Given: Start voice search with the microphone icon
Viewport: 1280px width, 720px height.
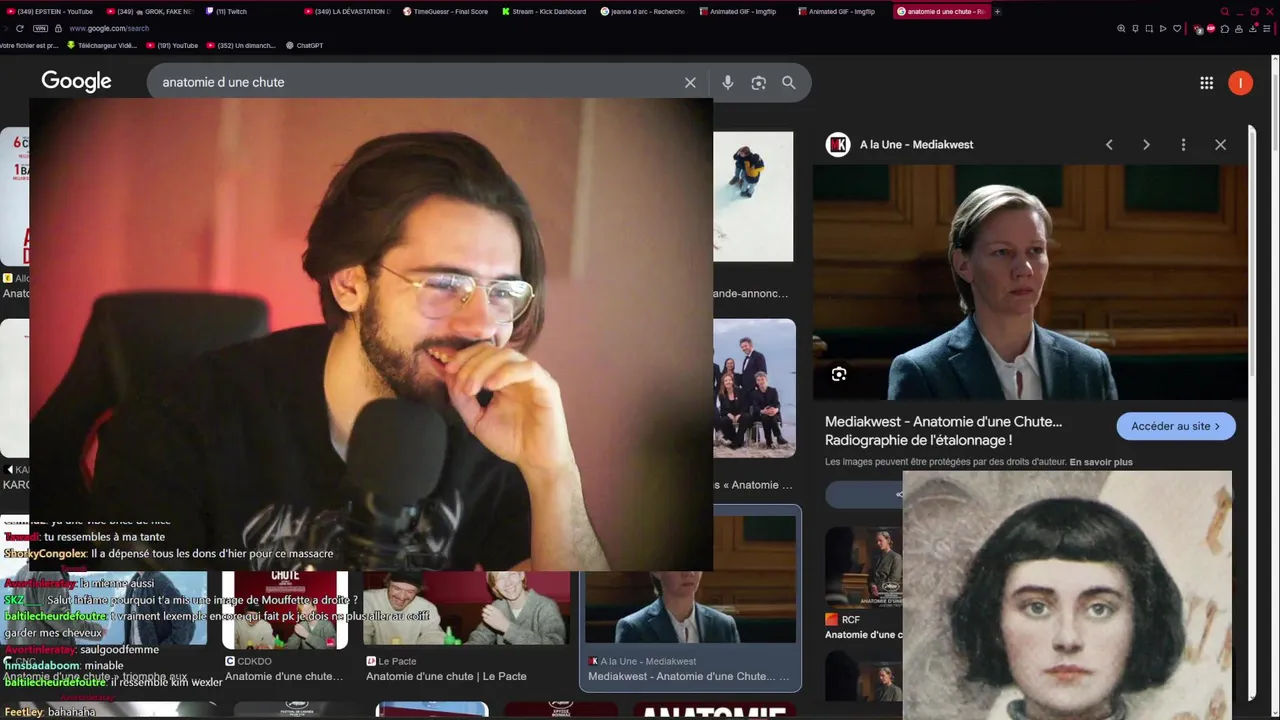Looking at the screenshot, I should click(728, 83).
